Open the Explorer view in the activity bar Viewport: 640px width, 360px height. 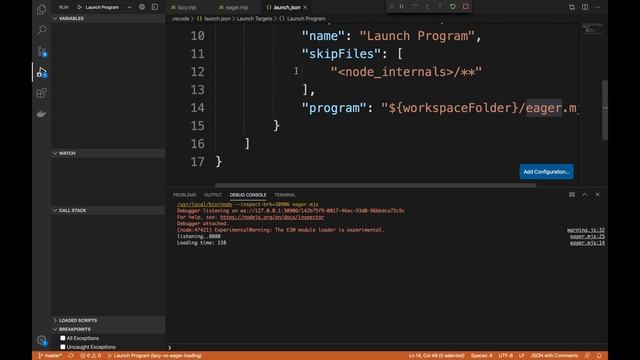tap(41, 9)
